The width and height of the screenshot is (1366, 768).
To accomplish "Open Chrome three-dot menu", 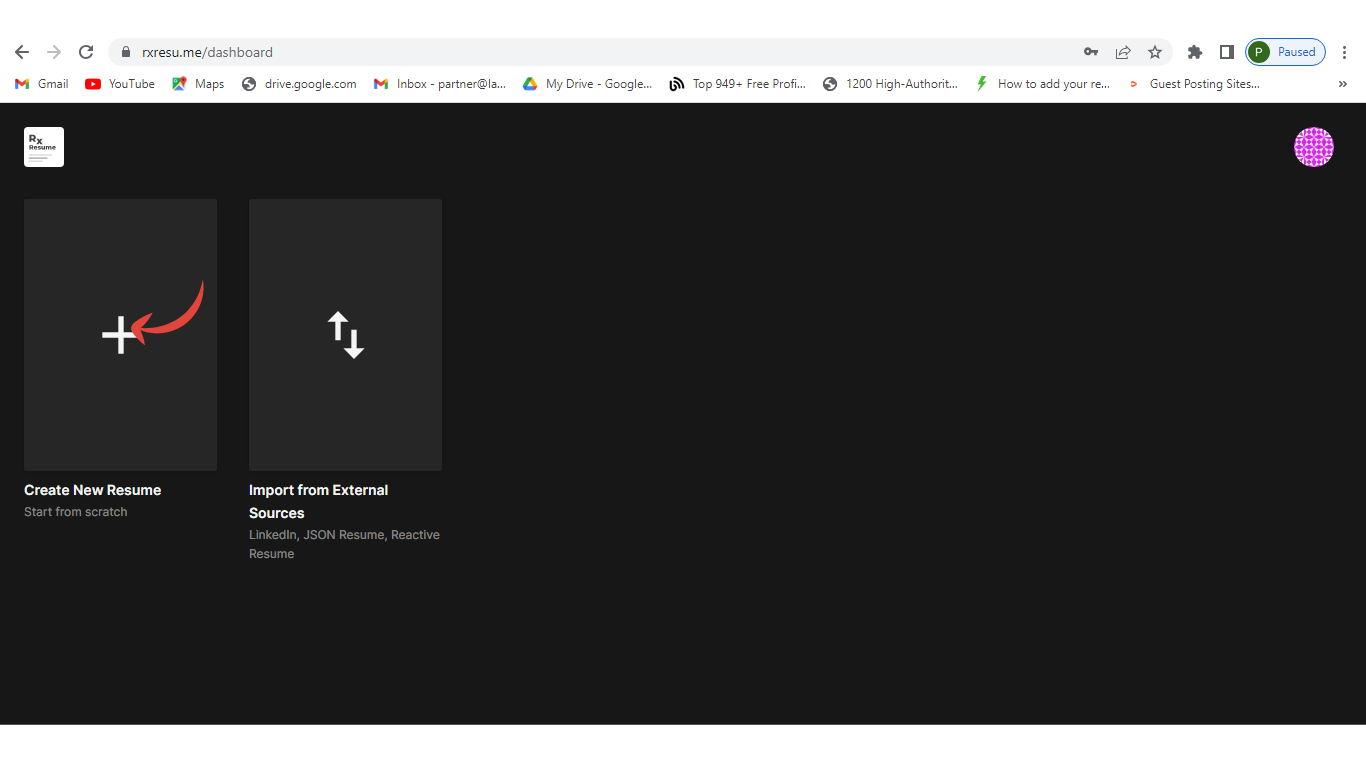I will coord(1344,52).
